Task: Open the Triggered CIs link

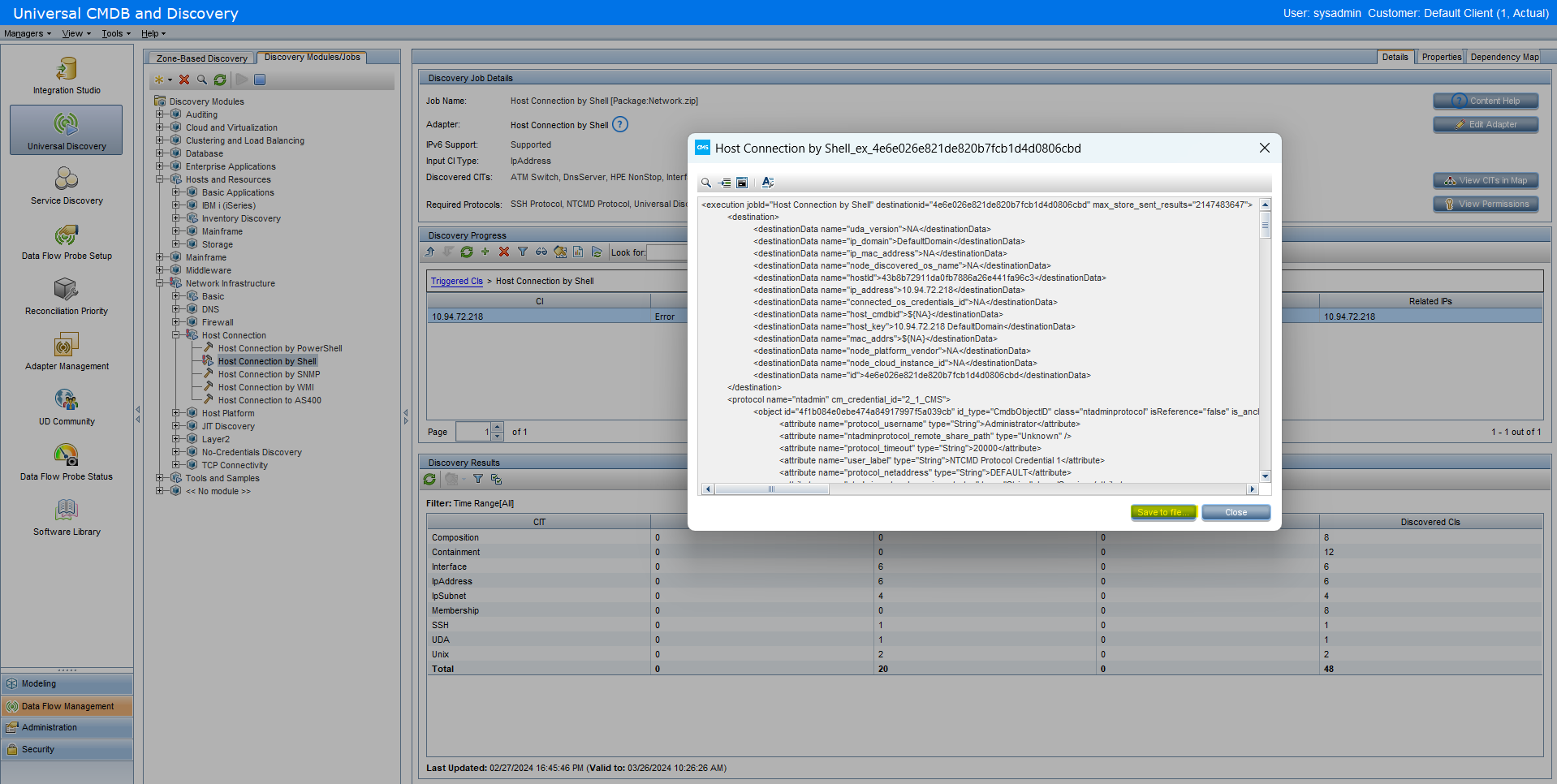Action: (456, 281)
